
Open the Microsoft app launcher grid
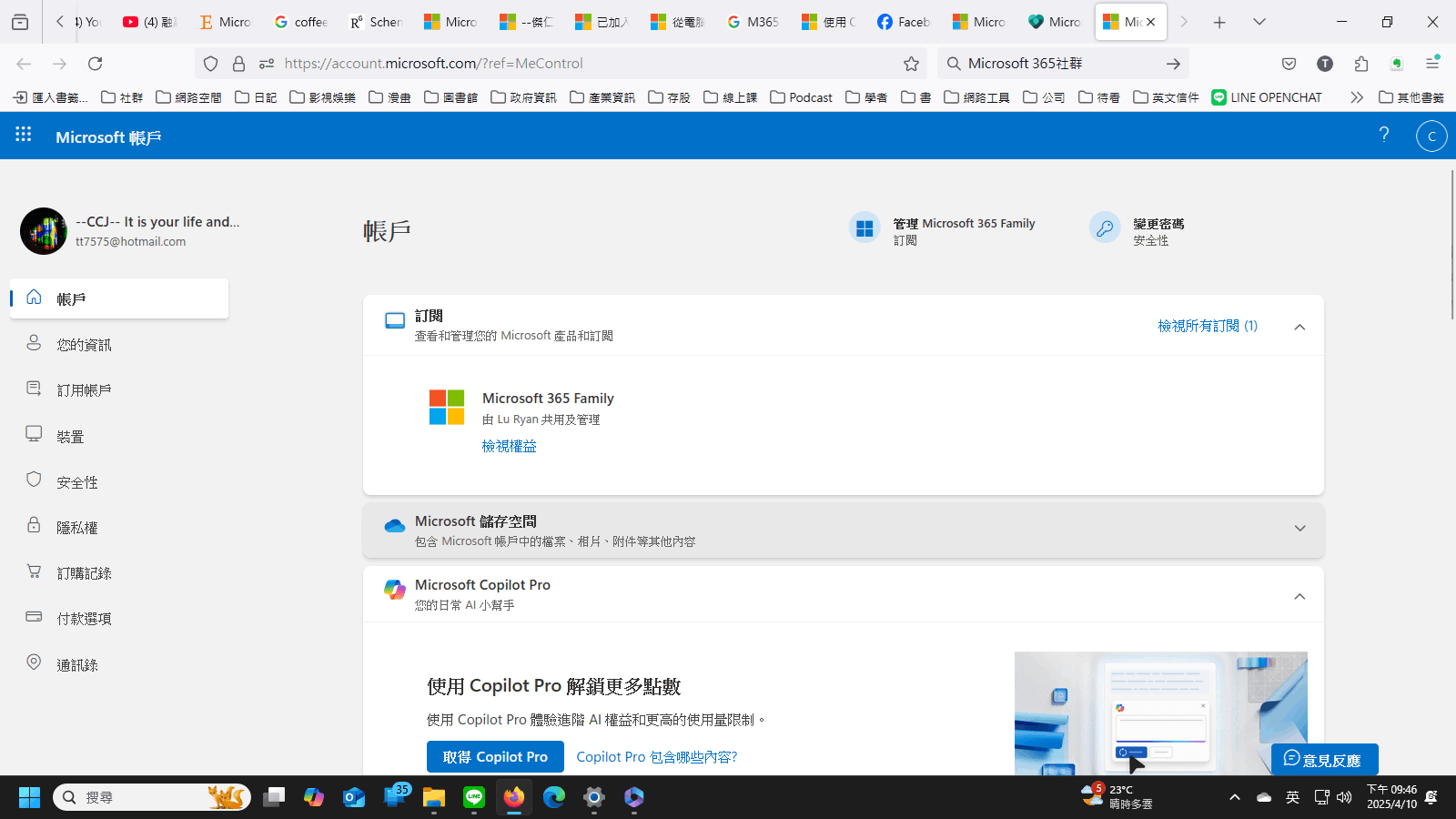tap(24, 136)
